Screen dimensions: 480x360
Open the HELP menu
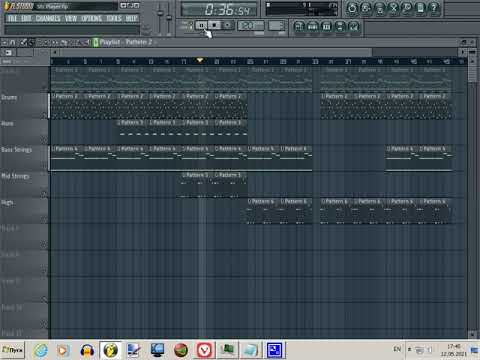pos(131,18)
